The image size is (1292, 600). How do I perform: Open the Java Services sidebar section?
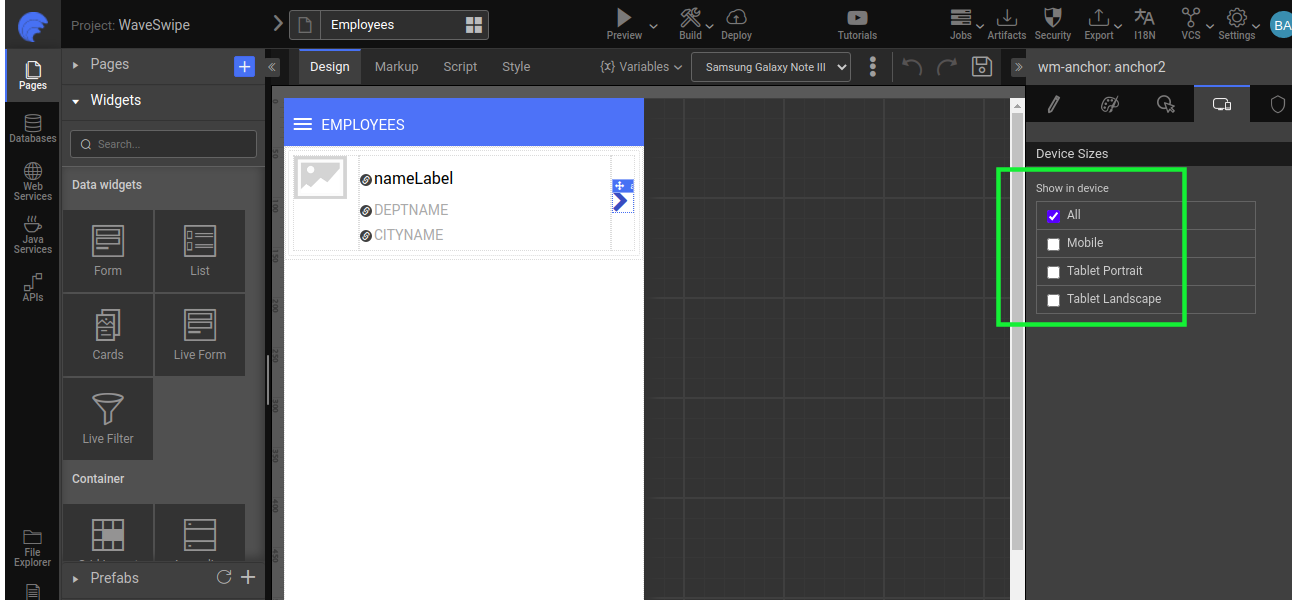click(32, 236)
